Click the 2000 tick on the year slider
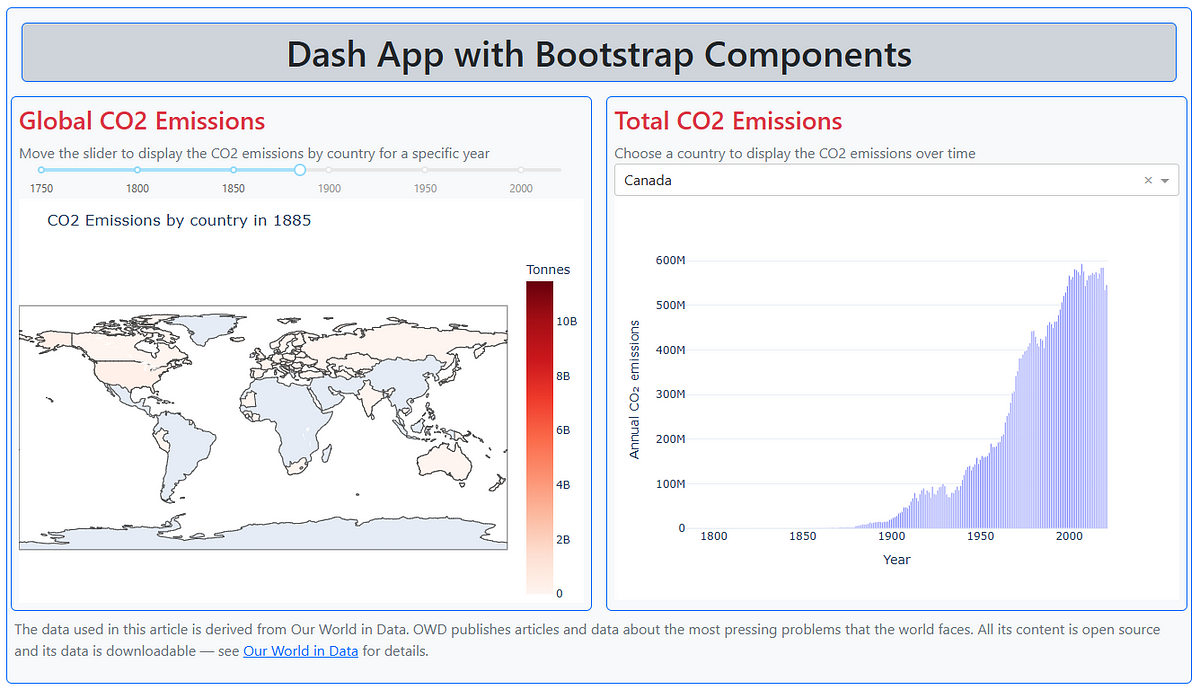 [520, 170]
